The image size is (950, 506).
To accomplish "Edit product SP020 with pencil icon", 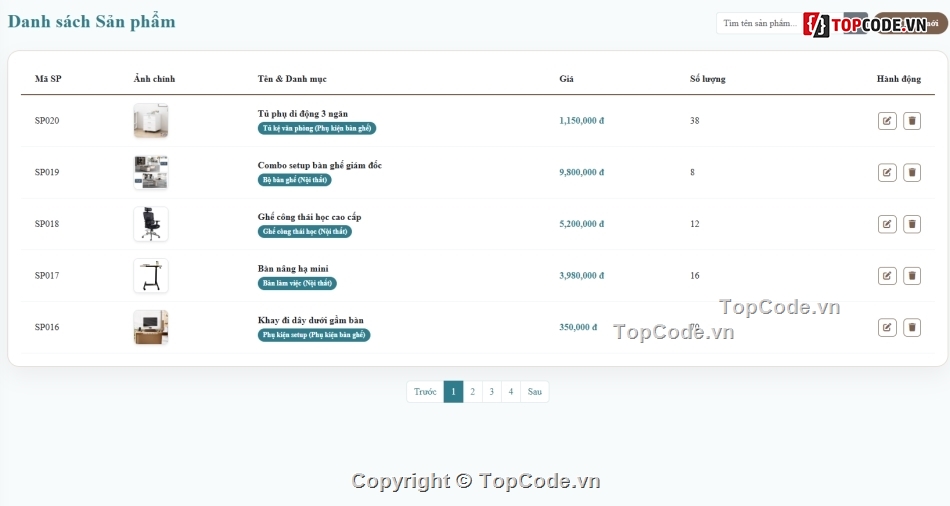I will click(x=887, y=121).
